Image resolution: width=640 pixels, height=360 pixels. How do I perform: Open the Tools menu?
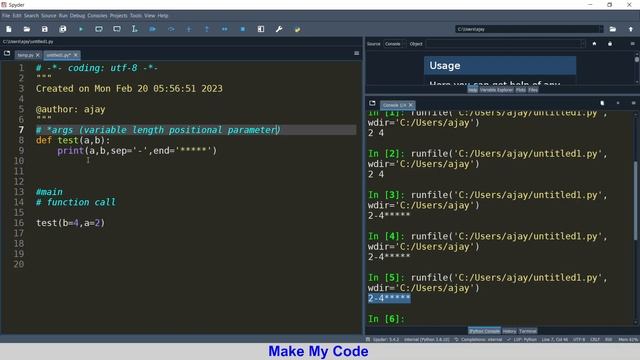[136, 16]
